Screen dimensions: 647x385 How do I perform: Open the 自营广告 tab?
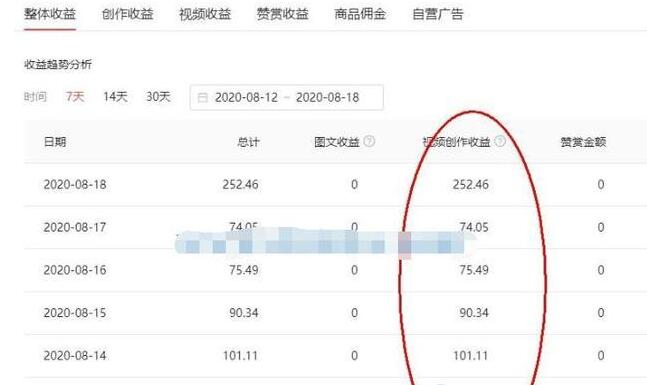pyautogui.click(x=438, y=14)
